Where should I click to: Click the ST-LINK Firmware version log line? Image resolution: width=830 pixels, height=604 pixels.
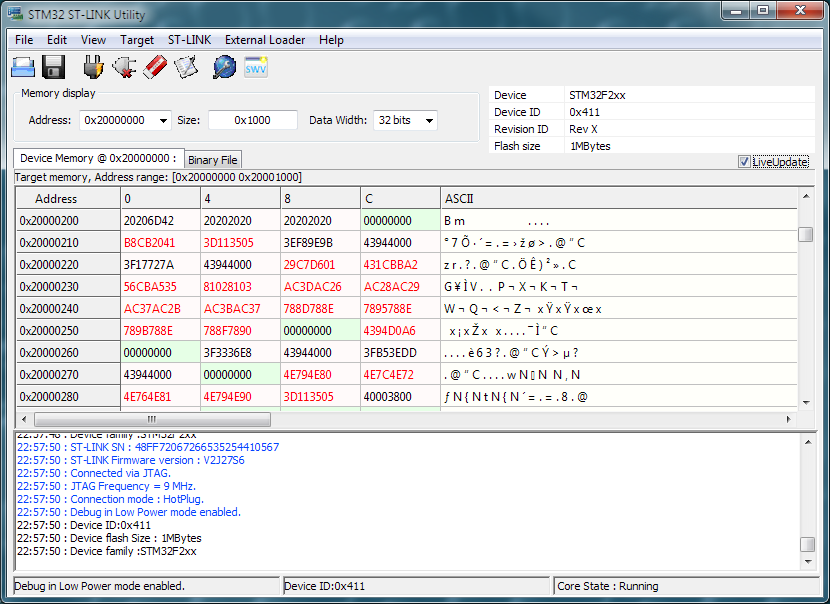pos(131,460)
